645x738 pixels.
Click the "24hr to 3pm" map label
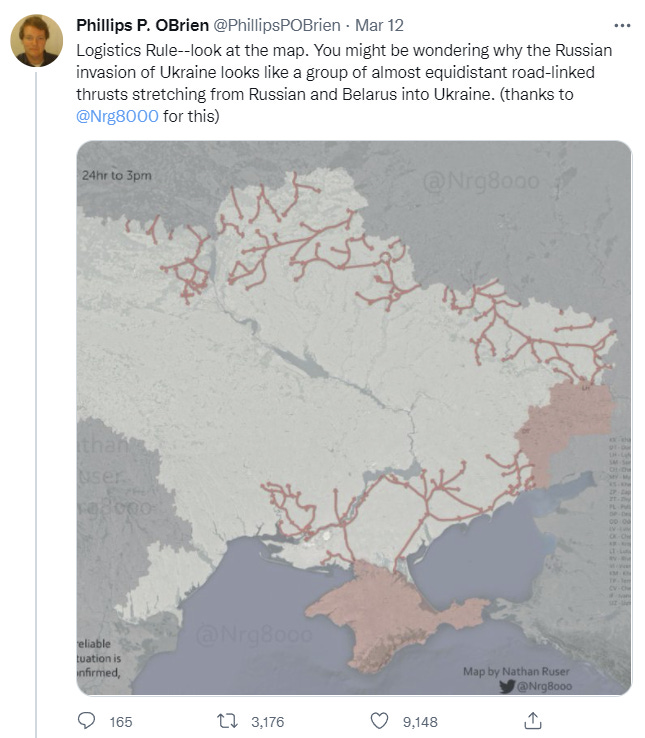click(118, 176)
